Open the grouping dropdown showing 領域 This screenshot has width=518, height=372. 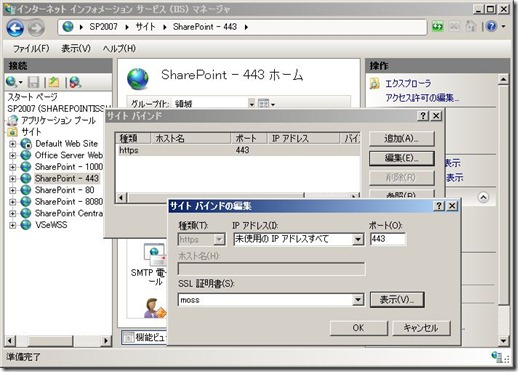click(x=251, y=104)
